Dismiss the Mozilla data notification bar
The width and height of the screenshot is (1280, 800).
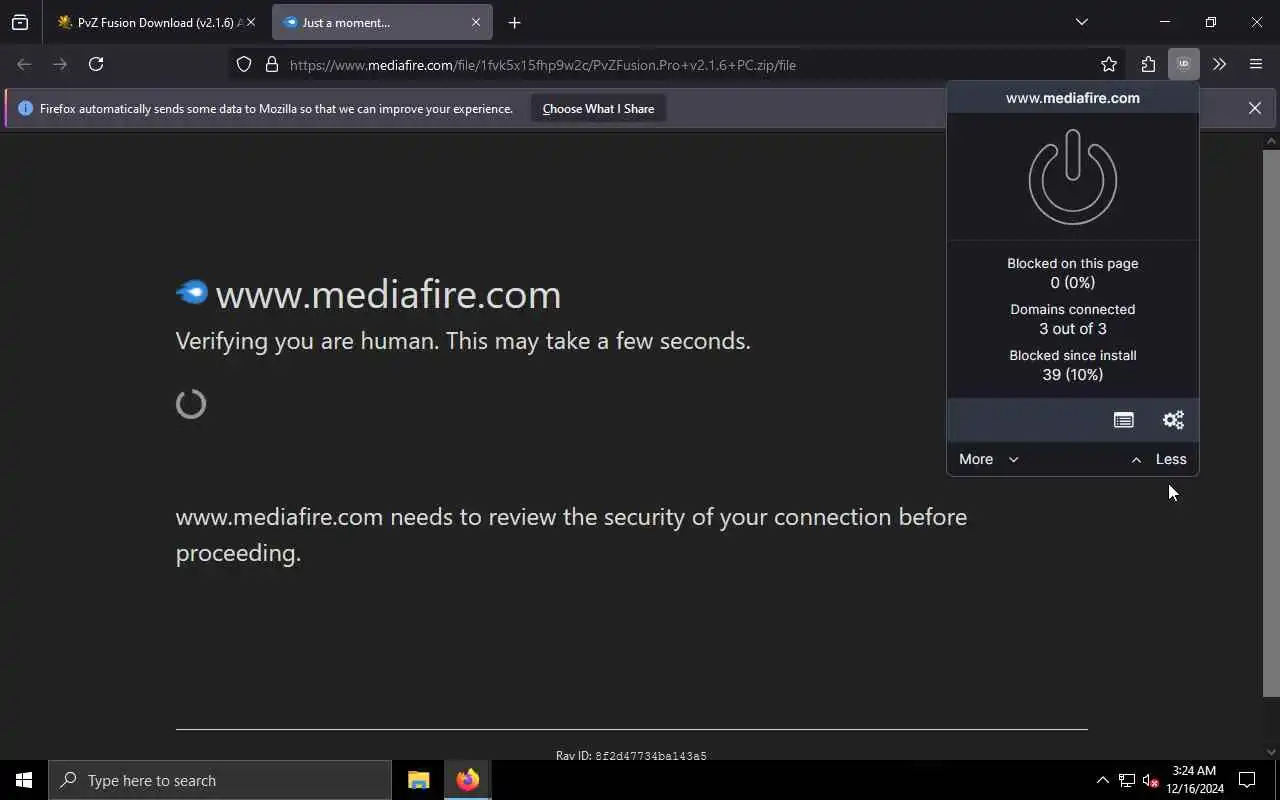pos(1254,108)
